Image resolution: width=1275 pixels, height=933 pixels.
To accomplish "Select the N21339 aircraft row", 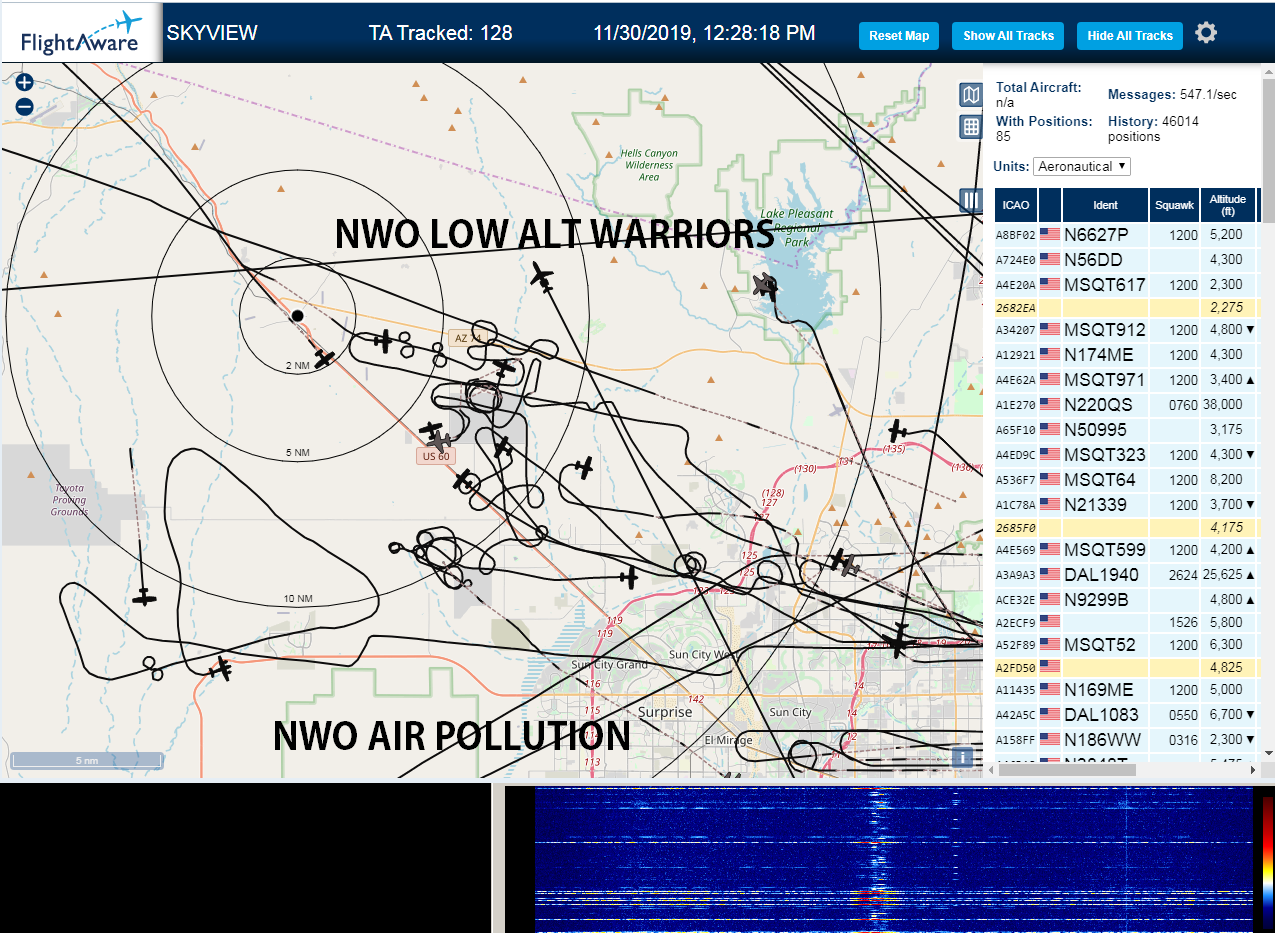I will pos(1126,505).
